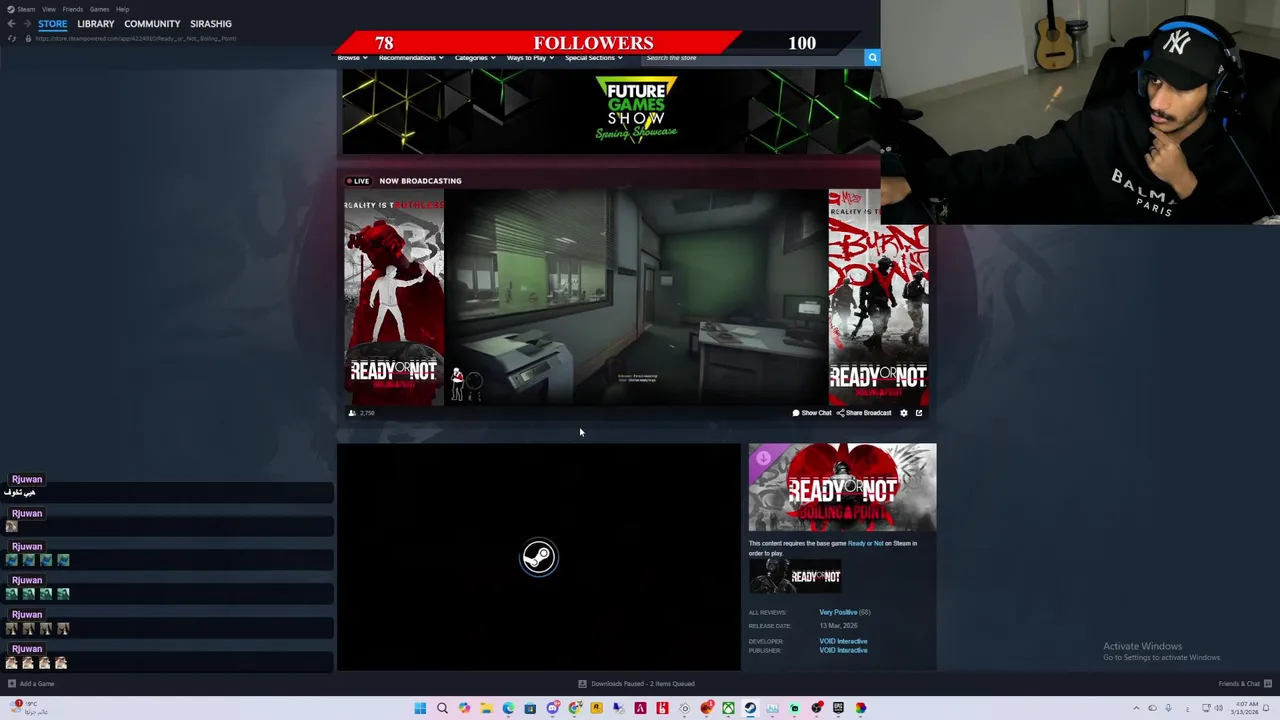Open Chrome from the taskbar

click(574, 708)
